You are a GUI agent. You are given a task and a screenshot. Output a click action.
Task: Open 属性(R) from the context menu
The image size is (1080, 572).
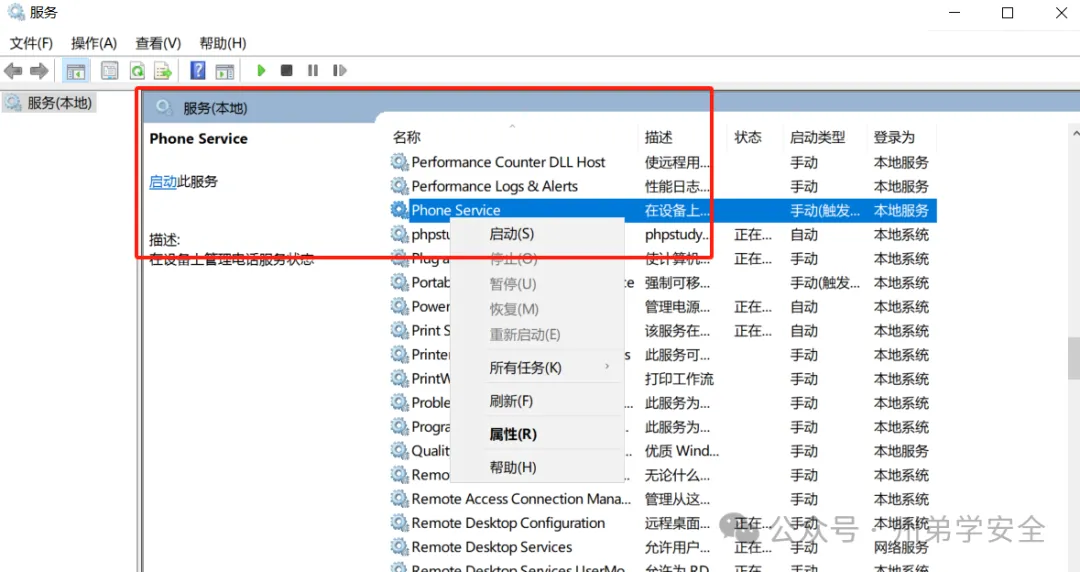[x=537, y=434]
